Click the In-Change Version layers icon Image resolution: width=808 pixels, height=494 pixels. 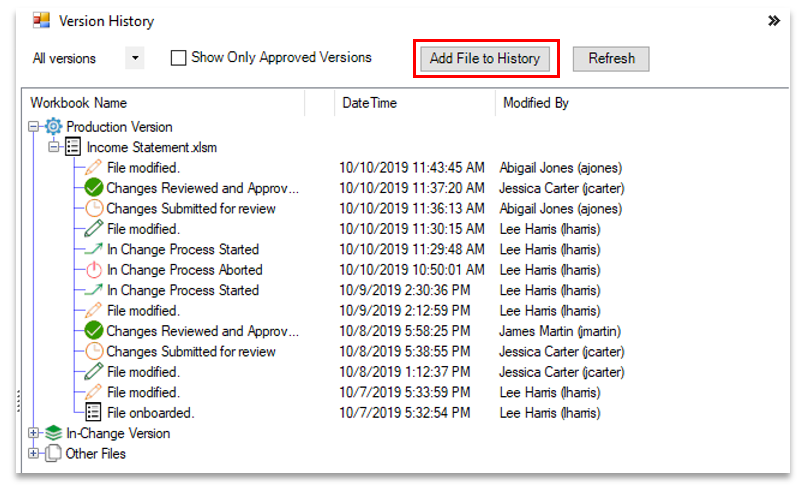53,433
